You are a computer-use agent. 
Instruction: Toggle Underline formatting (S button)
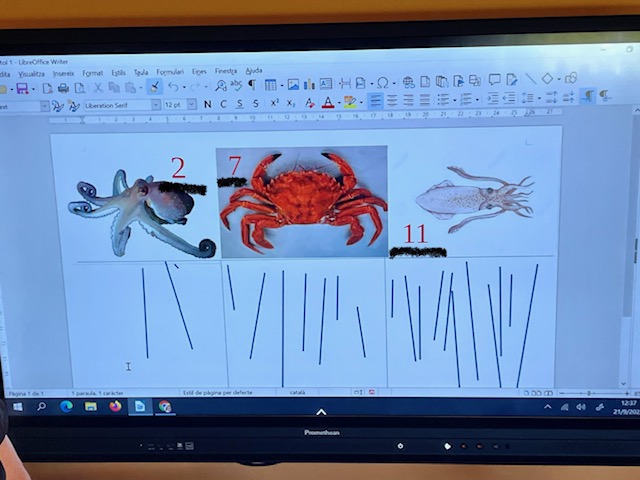tap(240, 104)
